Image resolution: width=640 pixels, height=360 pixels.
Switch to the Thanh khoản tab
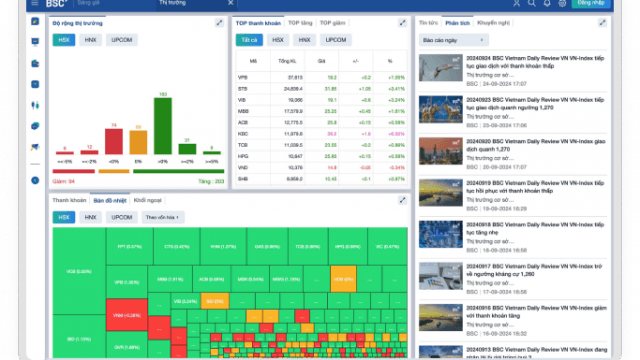(x=69, y=200)
